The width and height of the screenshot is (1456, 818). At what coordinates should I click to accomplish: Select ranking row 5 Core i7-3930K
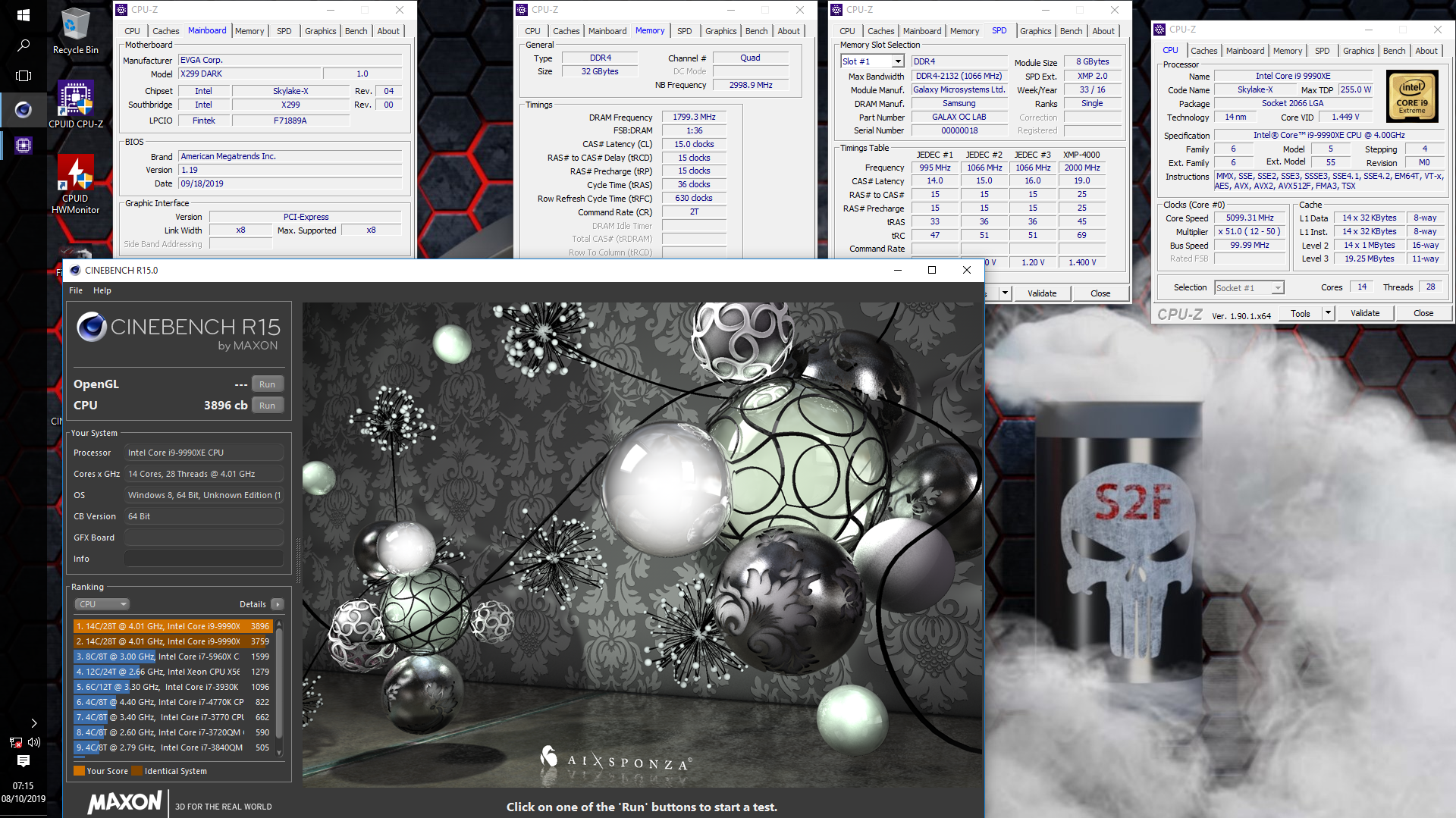pos(173,687)
